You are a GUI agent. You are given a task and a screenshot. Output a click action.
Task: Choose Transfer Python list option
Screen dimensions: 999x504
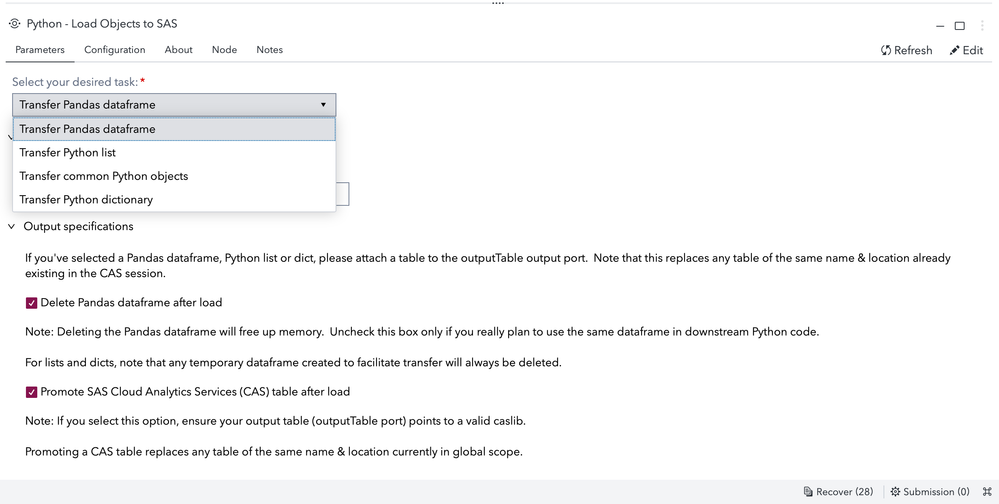[68, 153]
